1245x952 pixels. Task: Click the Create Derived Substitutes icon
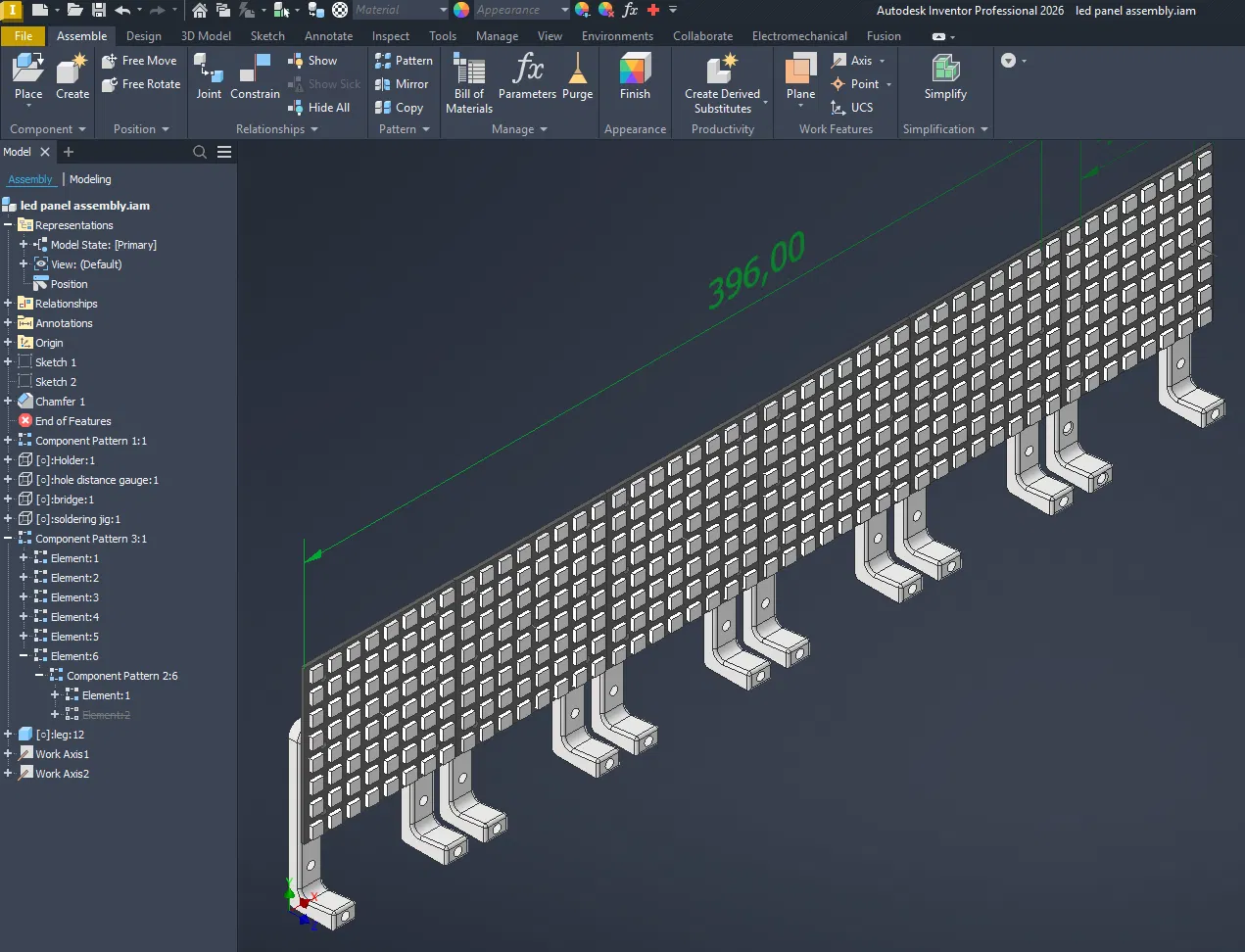pos(722,71)
